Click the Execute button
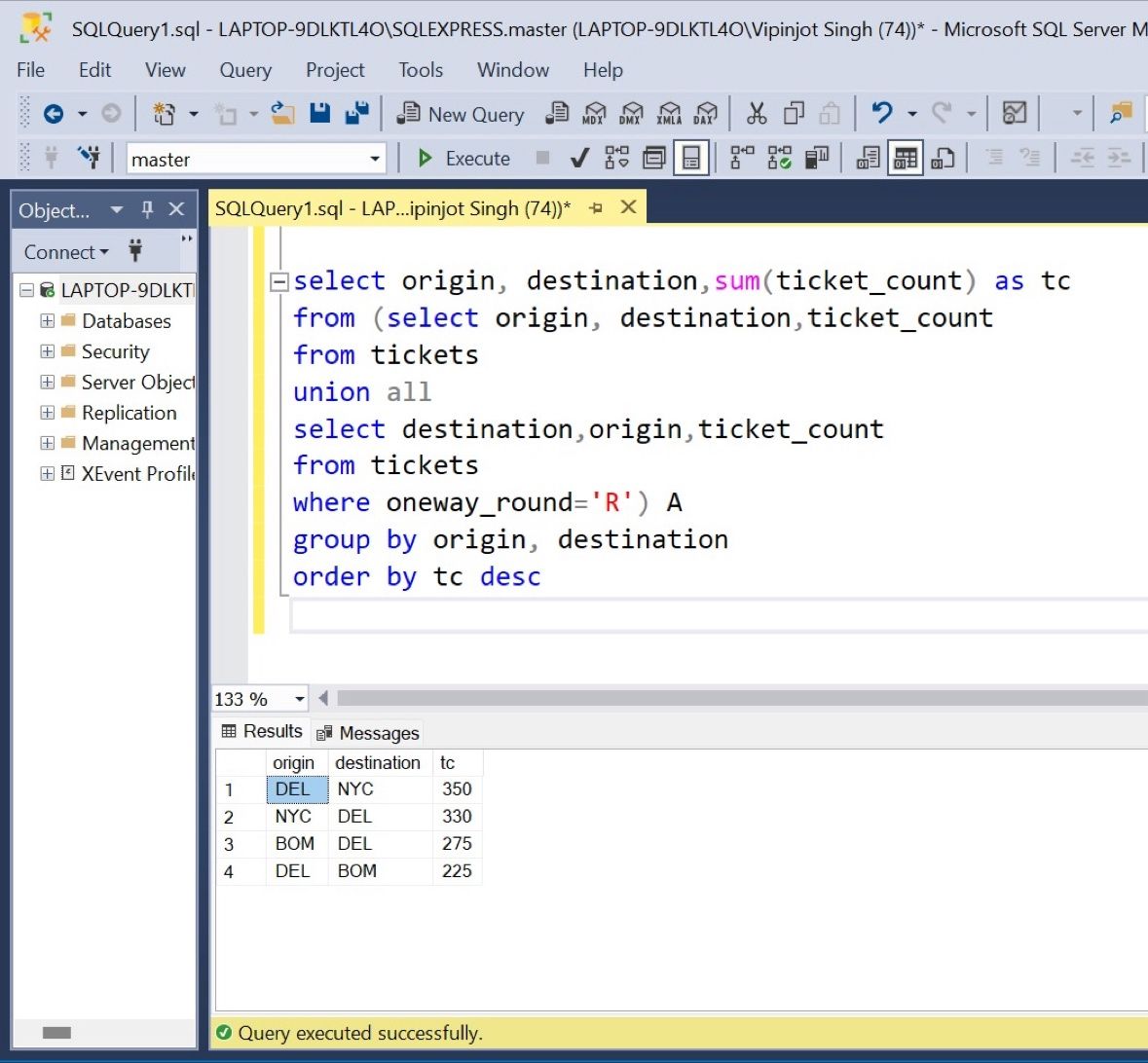The height and width of the screenshot is (1063, 1148). (x=464, y=159)
